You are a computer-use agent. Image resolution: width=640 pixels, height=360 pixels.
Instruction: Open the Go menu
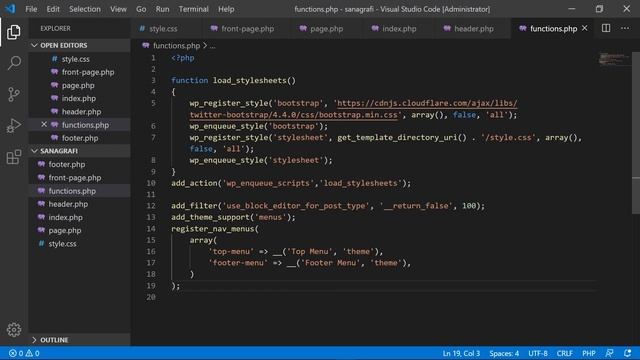tap(141, 9)
